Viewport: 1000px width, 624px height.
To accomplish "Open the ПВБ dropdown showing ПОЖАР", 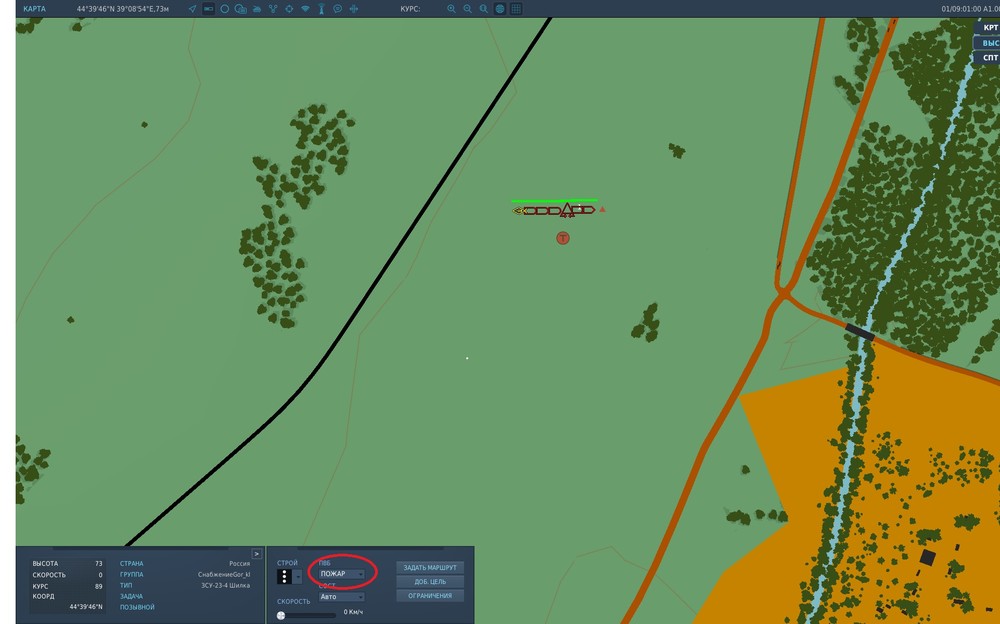I will [342, 574].
